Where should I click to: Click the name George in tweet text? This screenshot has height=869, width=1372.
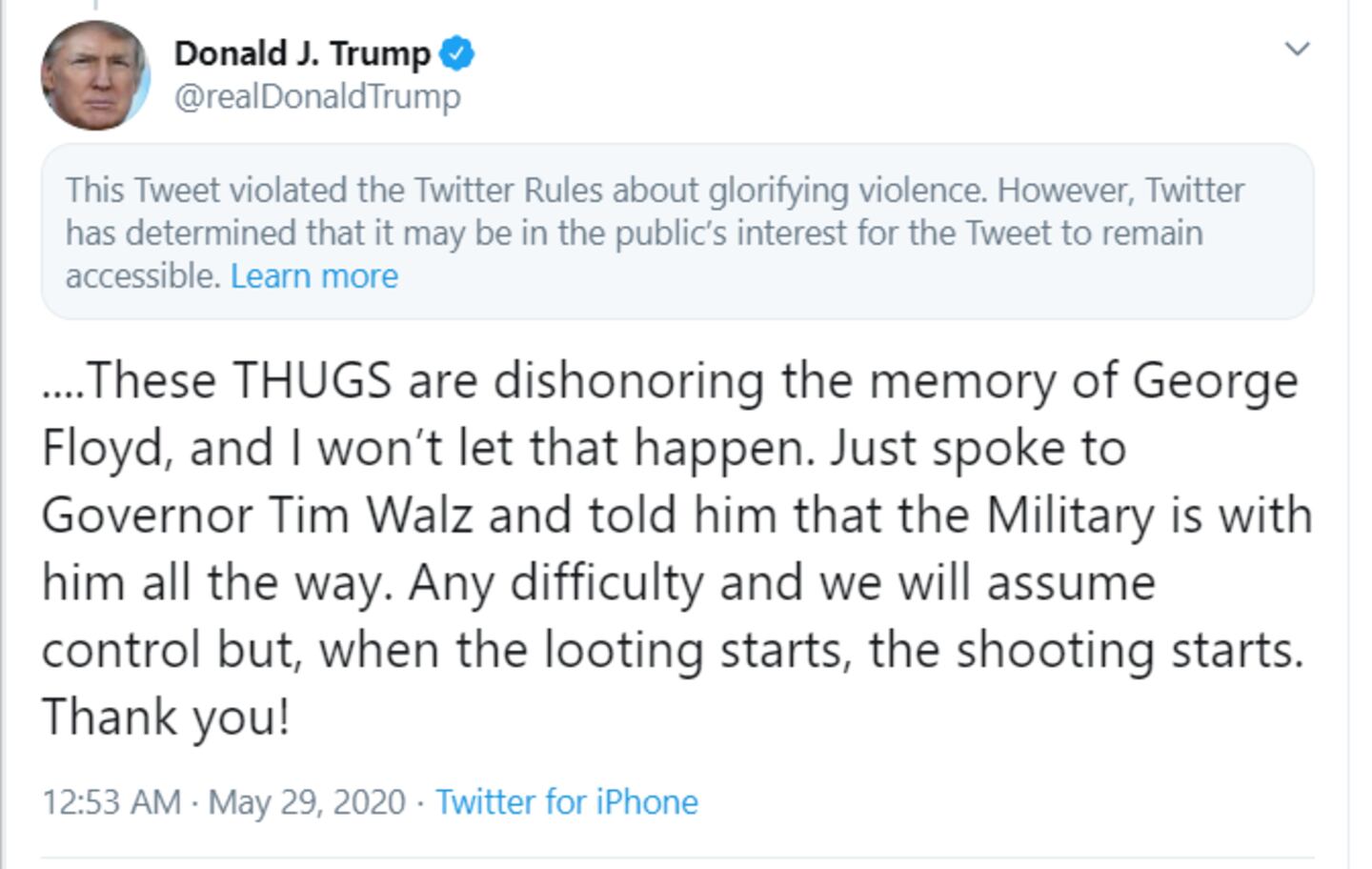1215,380
